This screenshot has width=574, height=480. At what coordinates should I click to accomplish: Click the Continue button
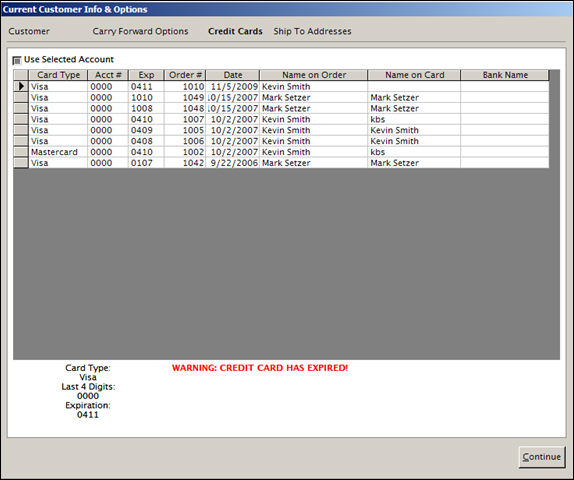point(542,457)
